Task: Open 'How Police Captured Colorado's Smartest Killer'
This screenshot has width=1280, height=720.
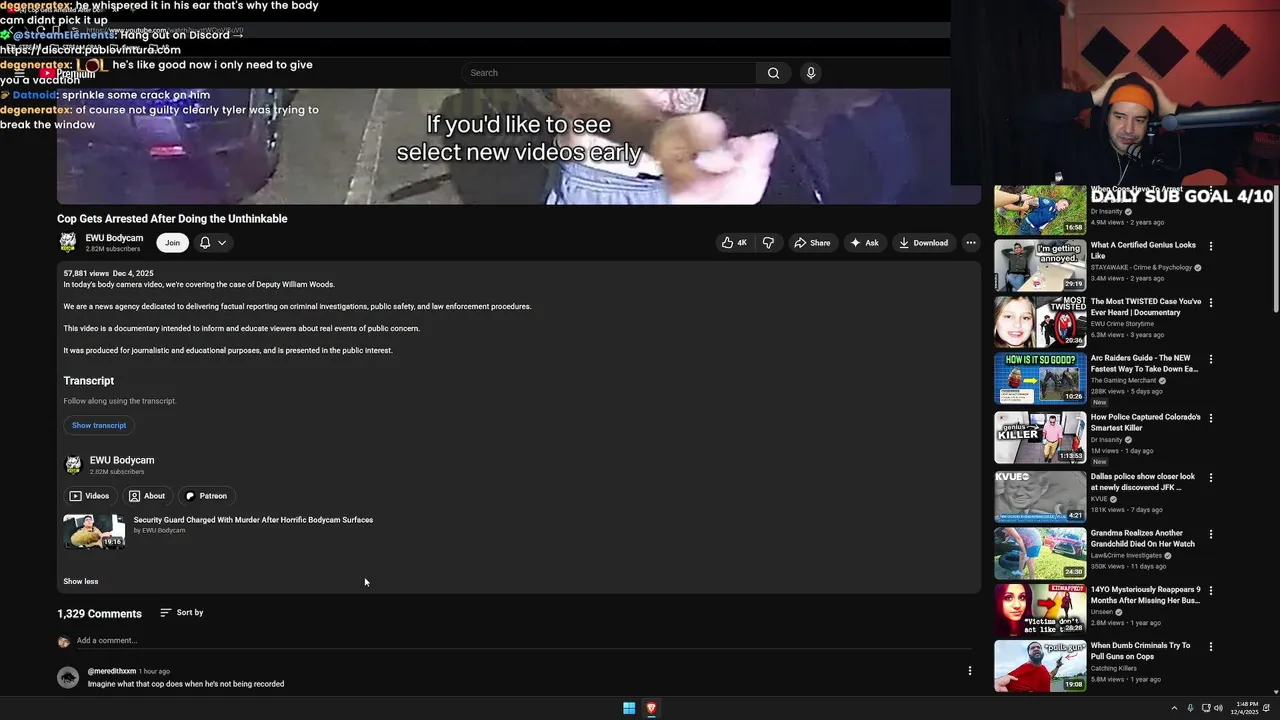Action: [x=1146, y=423]
